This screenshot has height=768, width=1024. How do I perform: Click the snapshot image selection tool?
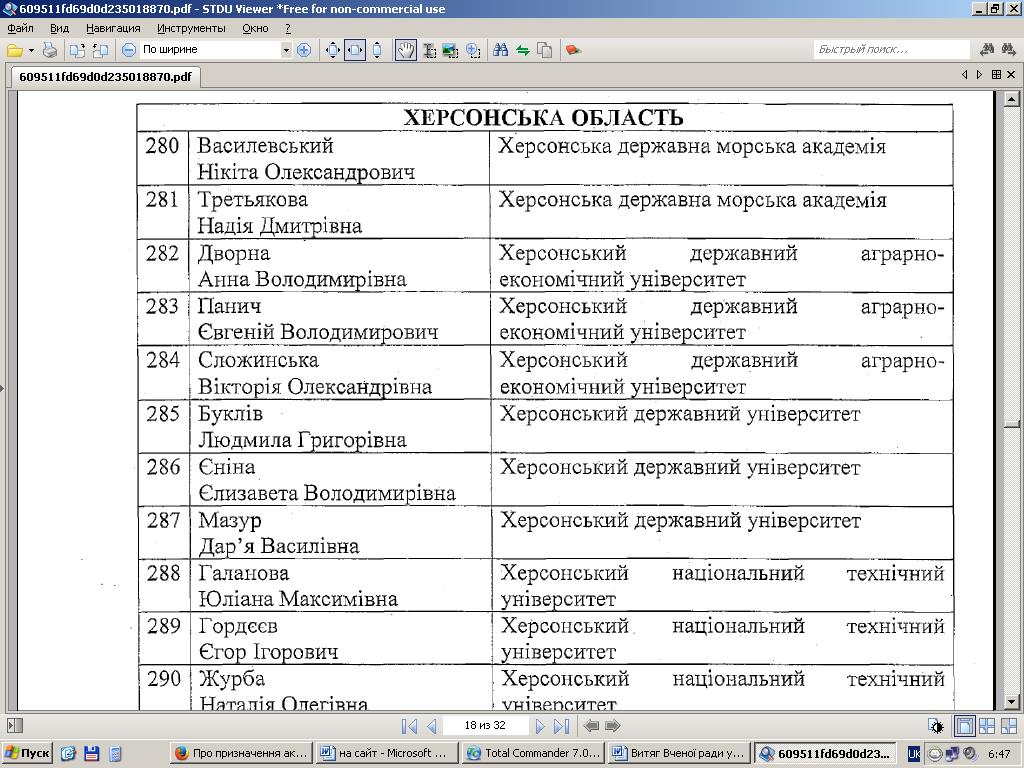450,50
